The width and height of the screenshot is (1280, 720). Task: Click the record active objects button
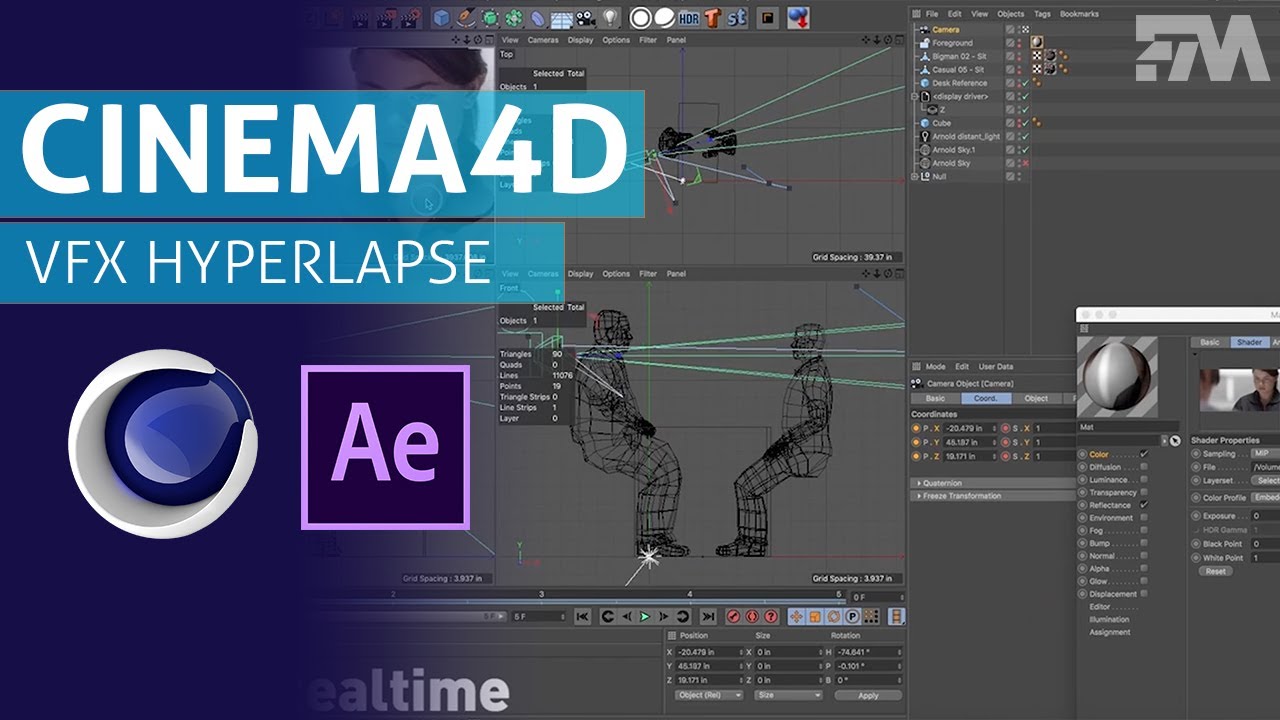(x=734, y=616)
